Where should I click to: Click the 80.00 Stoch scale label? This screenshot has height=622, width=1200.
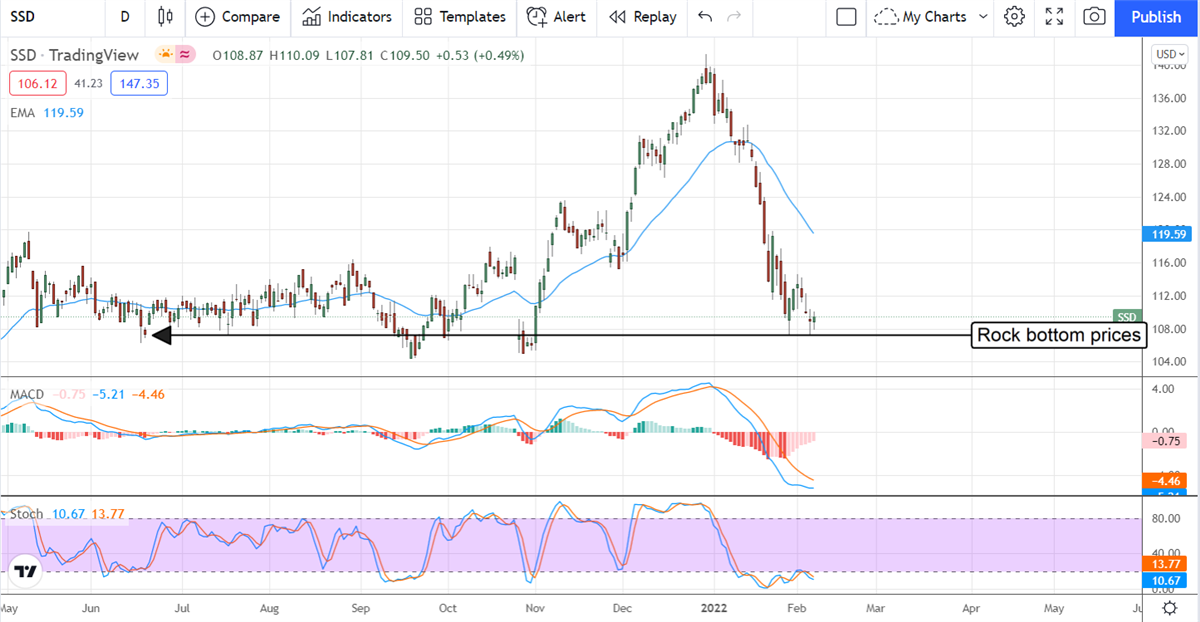[1166, 518]
